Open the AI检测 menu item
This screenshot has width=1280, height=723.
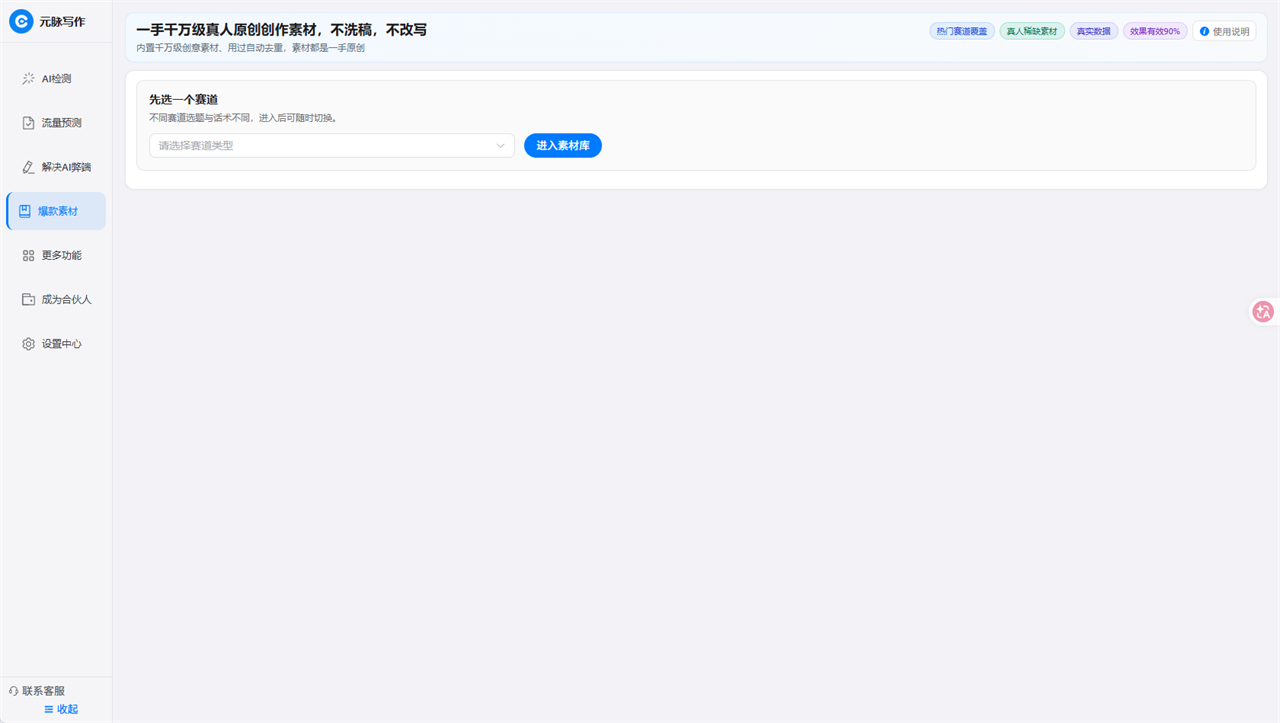(x=56, y=78)
